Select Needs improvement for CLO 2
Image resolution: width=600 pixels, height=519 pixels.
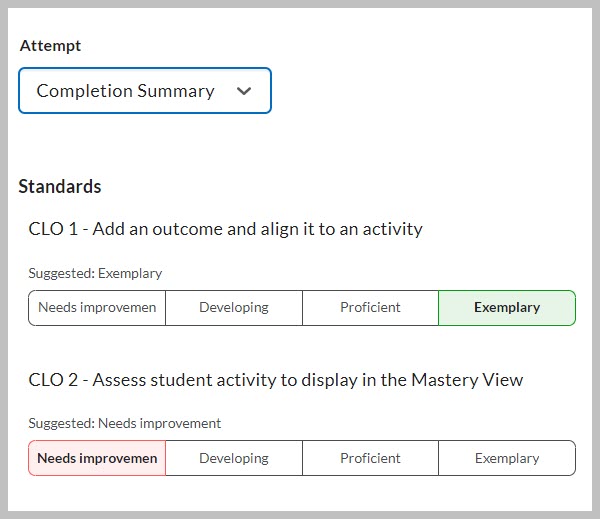(x=97, y=458)
